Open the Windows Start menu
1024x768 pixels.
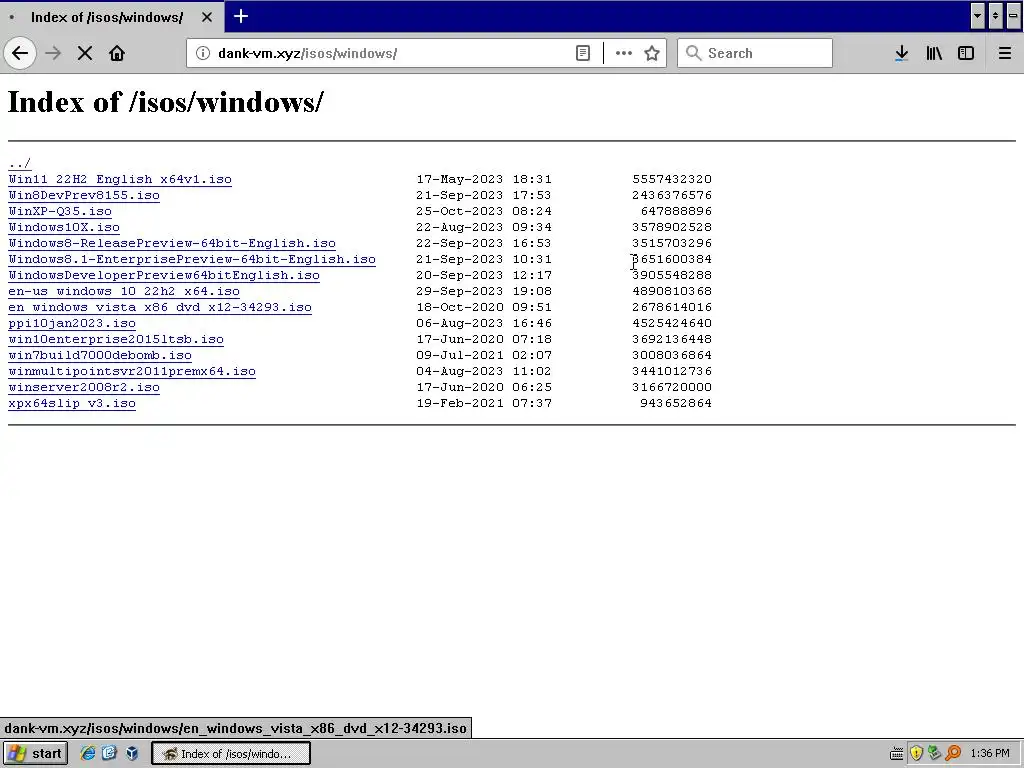tap(35, 754)
